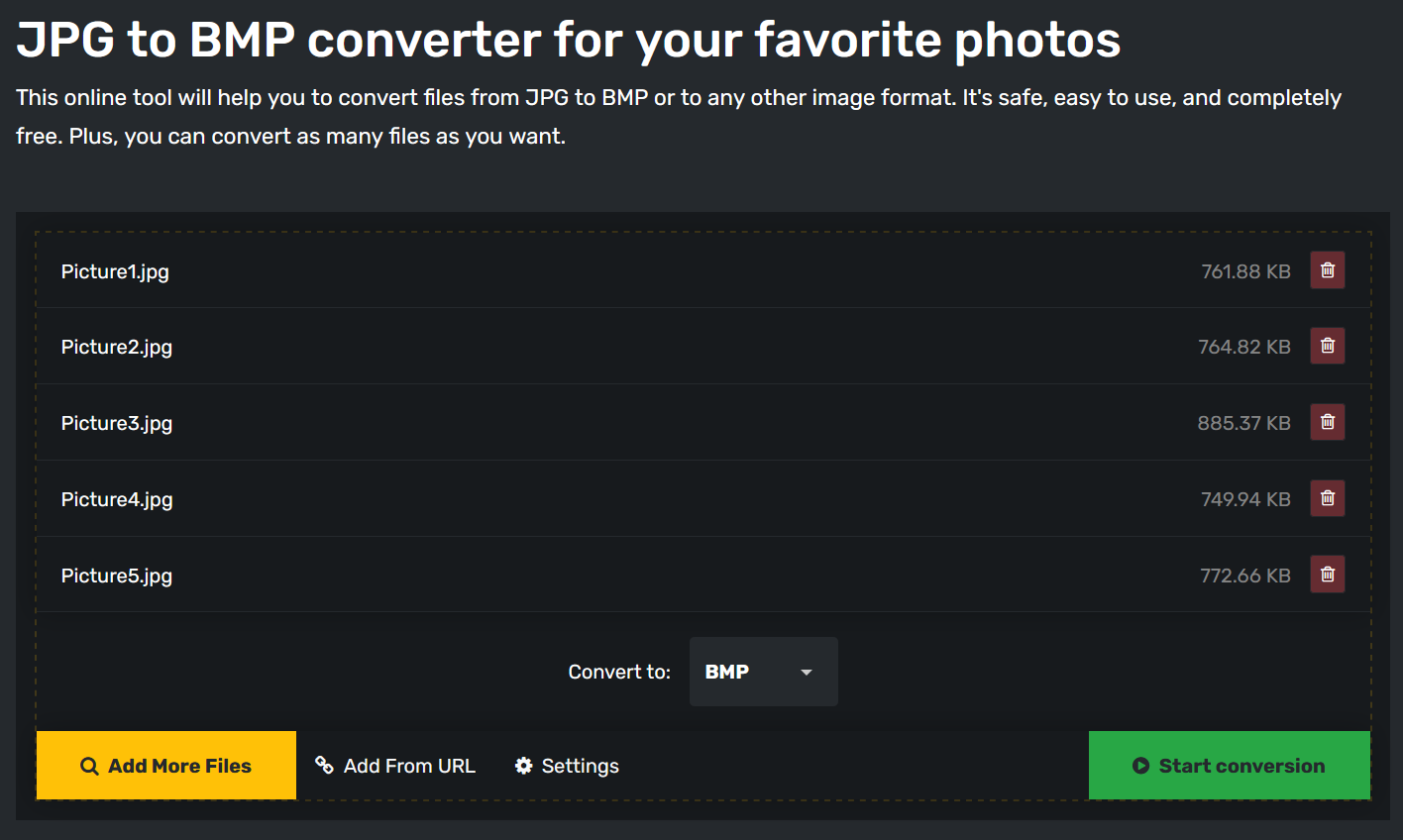
Task: Remove Picture2.jpg with the trash icon
Action: click(1328, 346)
